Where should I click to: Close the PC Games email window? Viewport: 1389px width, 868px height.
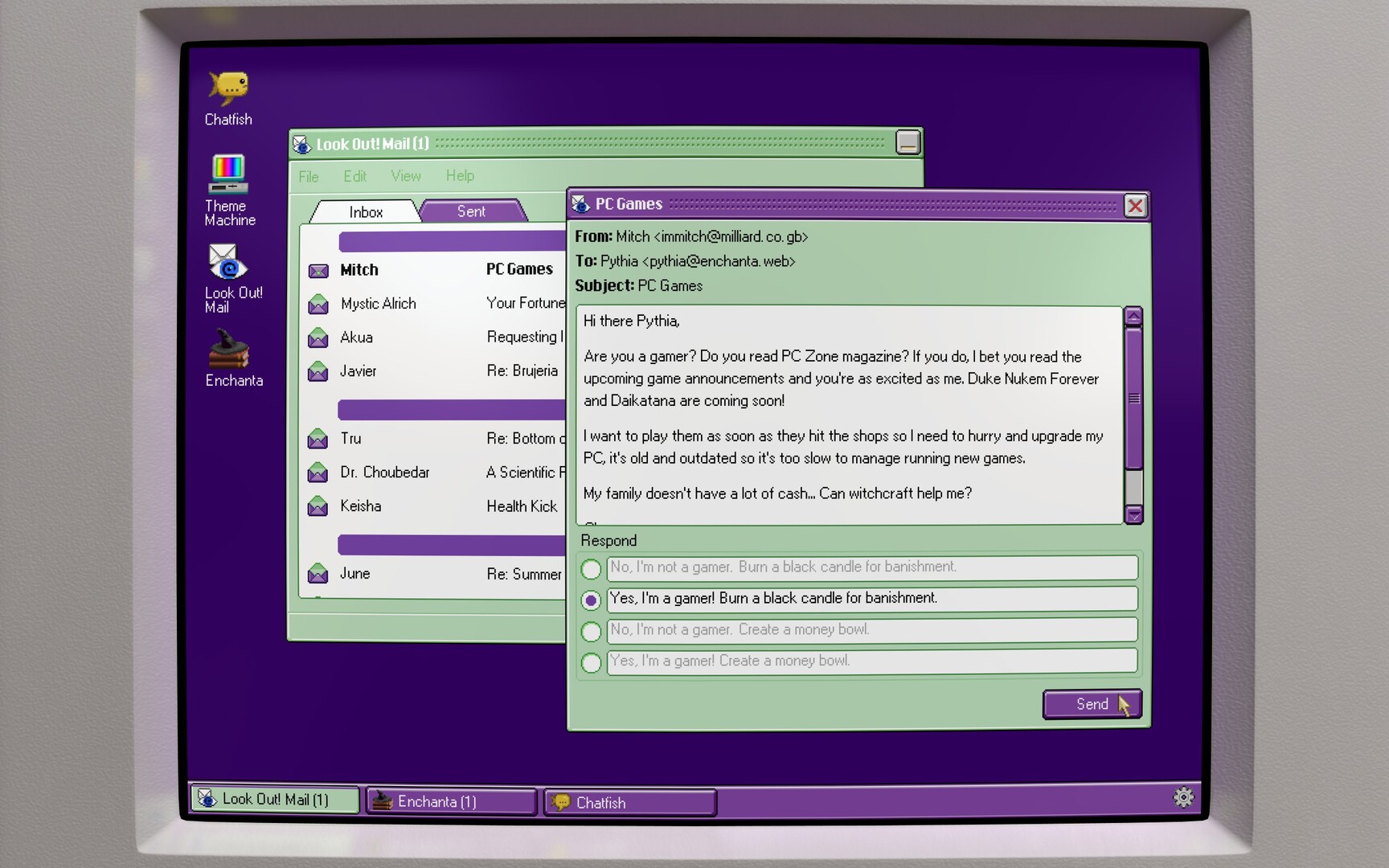point(1135,206)
